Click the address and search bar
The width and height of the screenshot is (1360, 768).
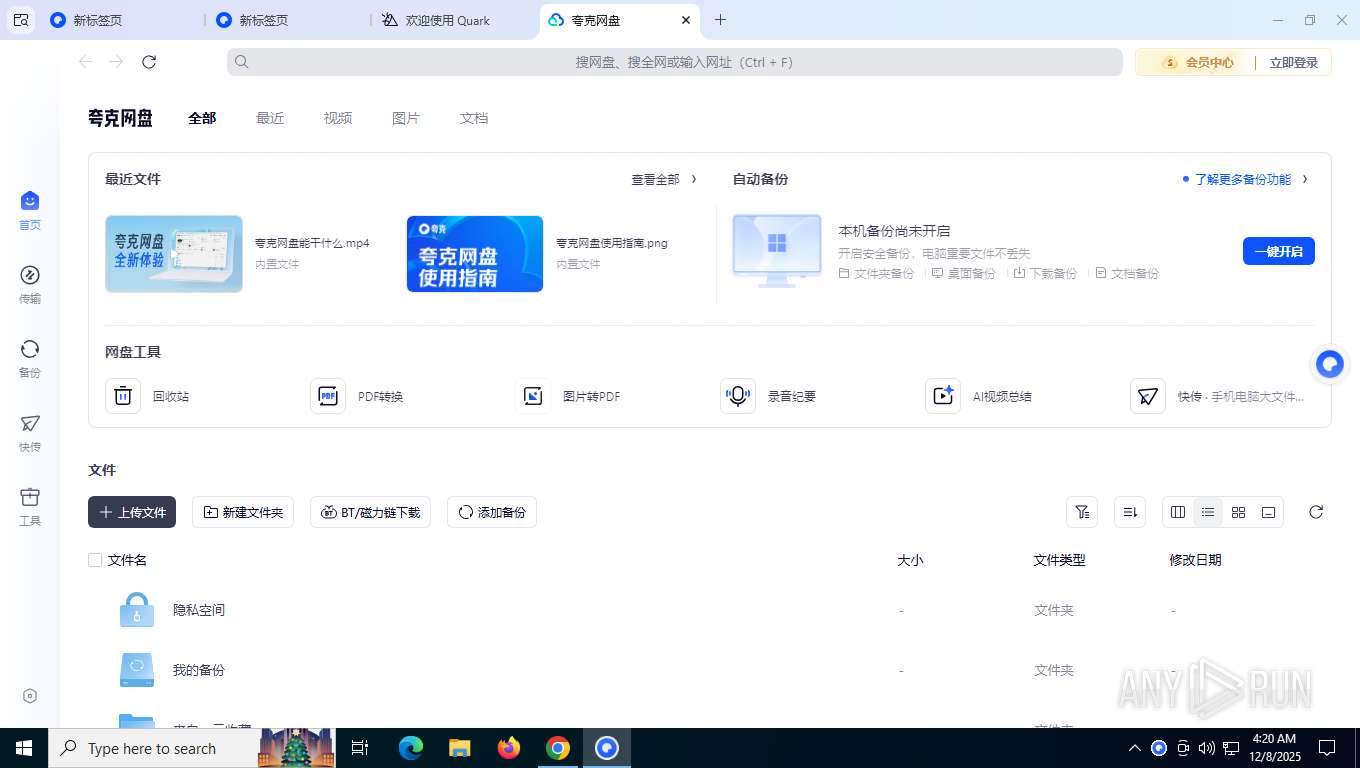675,62
